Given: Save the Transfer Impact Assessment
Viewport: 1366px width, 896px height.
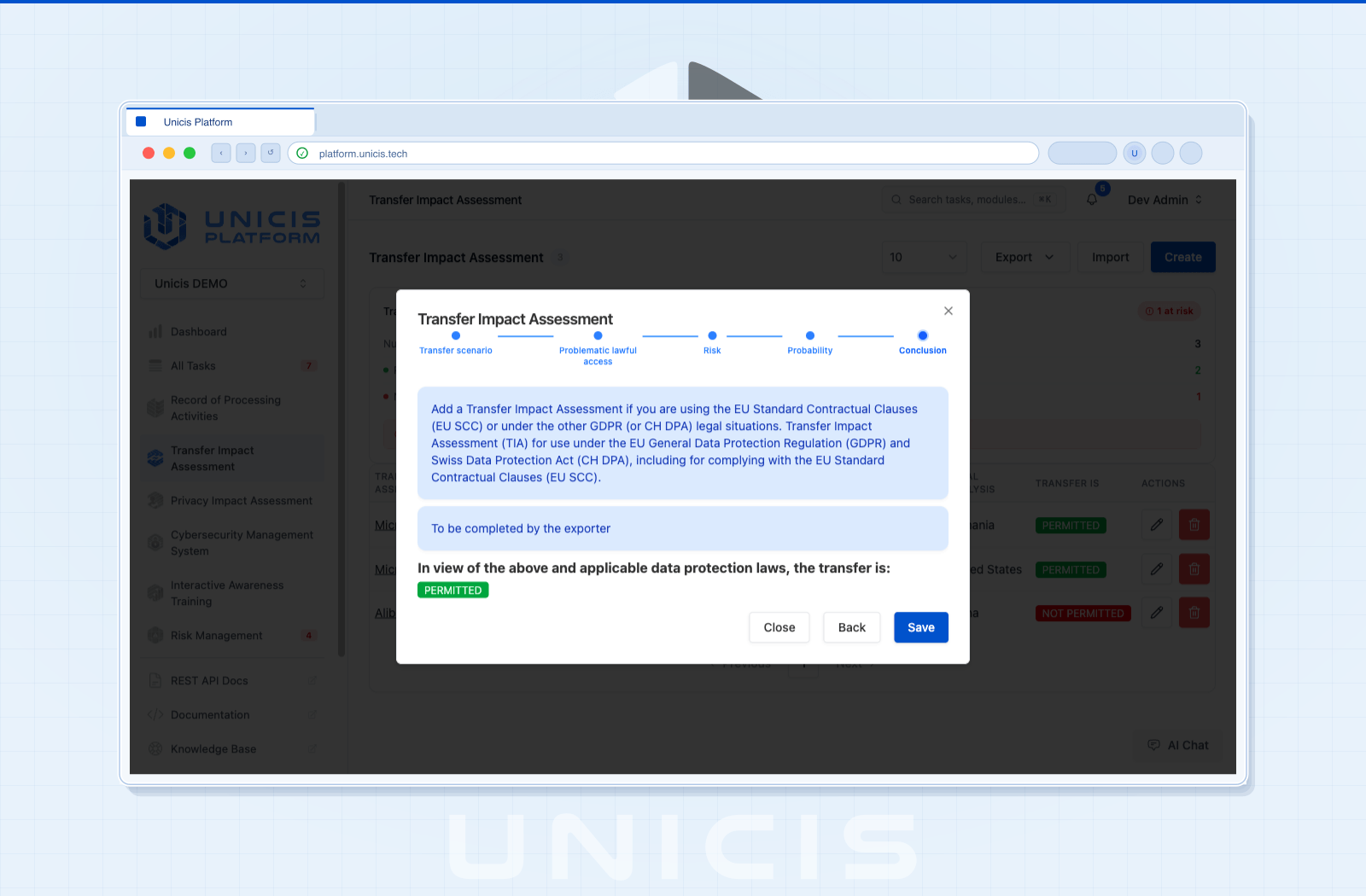Looking at the screenshot, I should coord(920,627).
